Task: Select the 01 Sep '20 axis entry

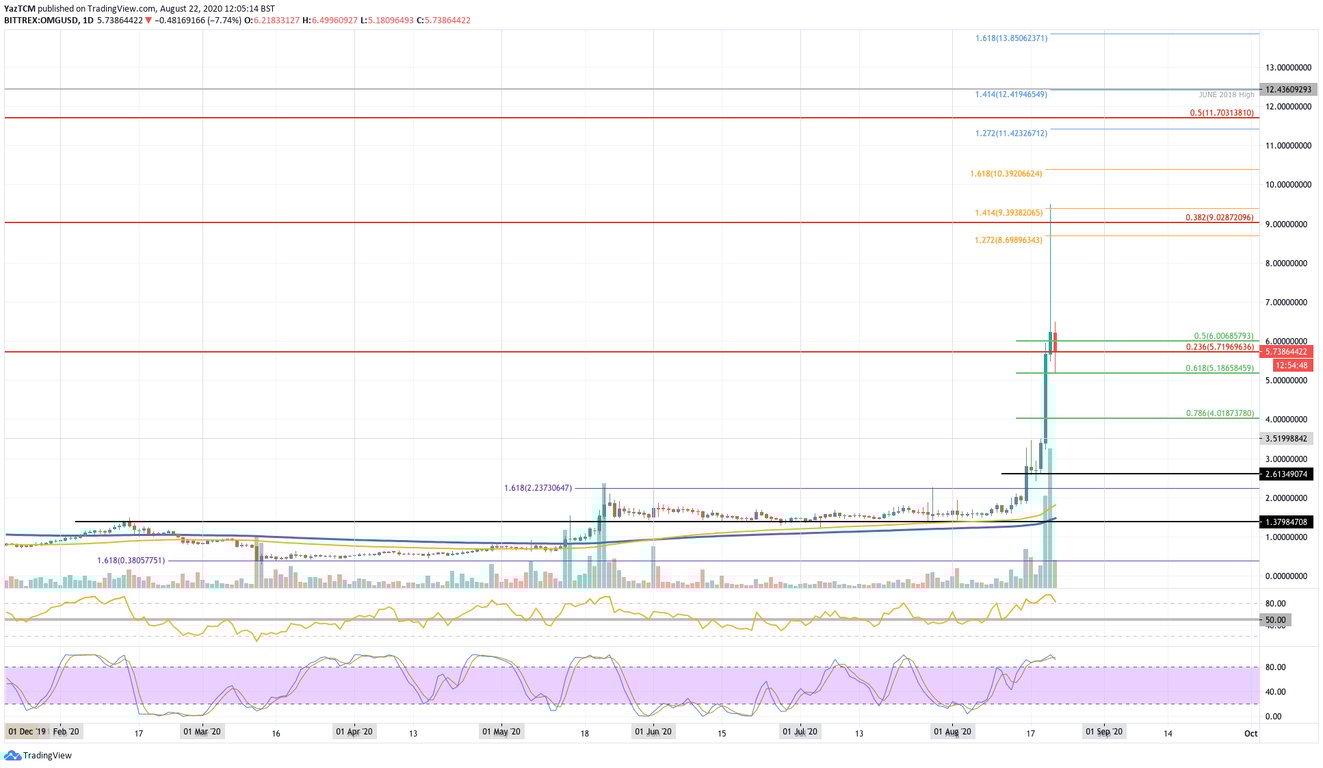Action: pos(1105,731)
